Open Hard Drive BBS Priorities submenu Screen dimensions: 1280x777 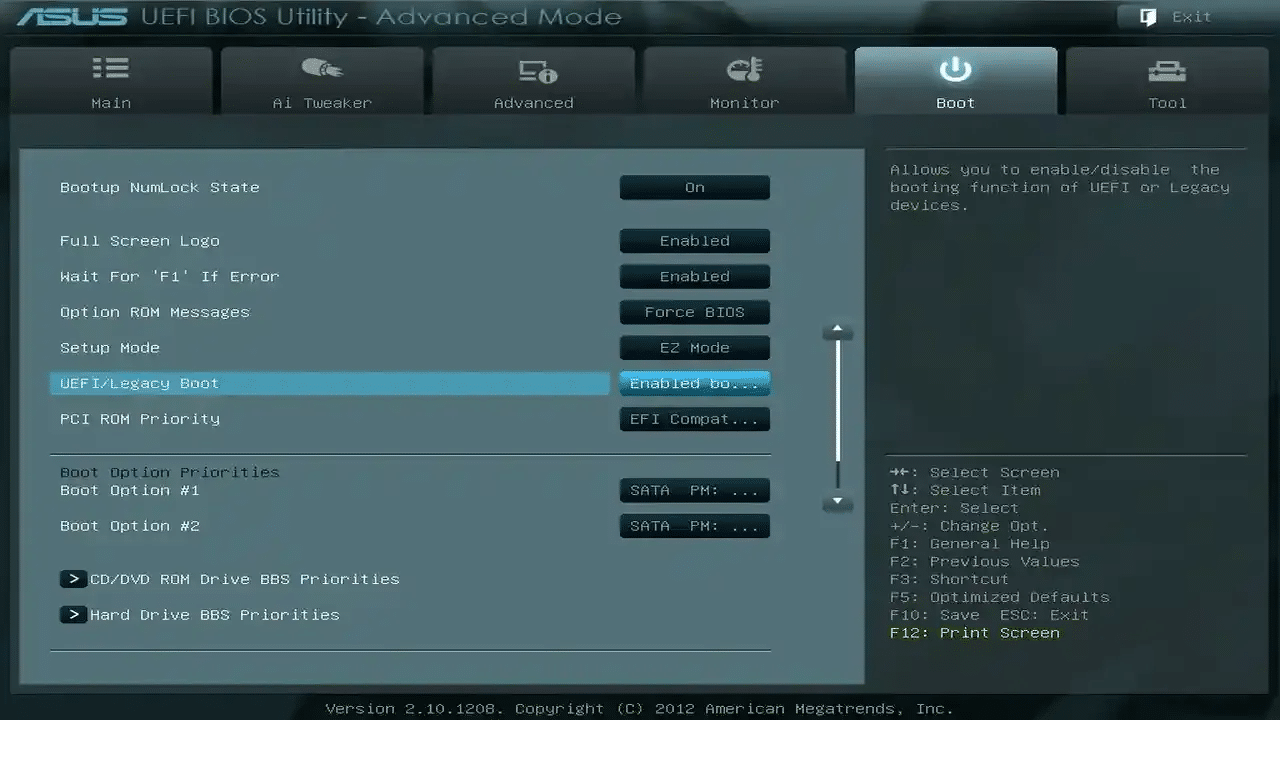pos(214,615)
